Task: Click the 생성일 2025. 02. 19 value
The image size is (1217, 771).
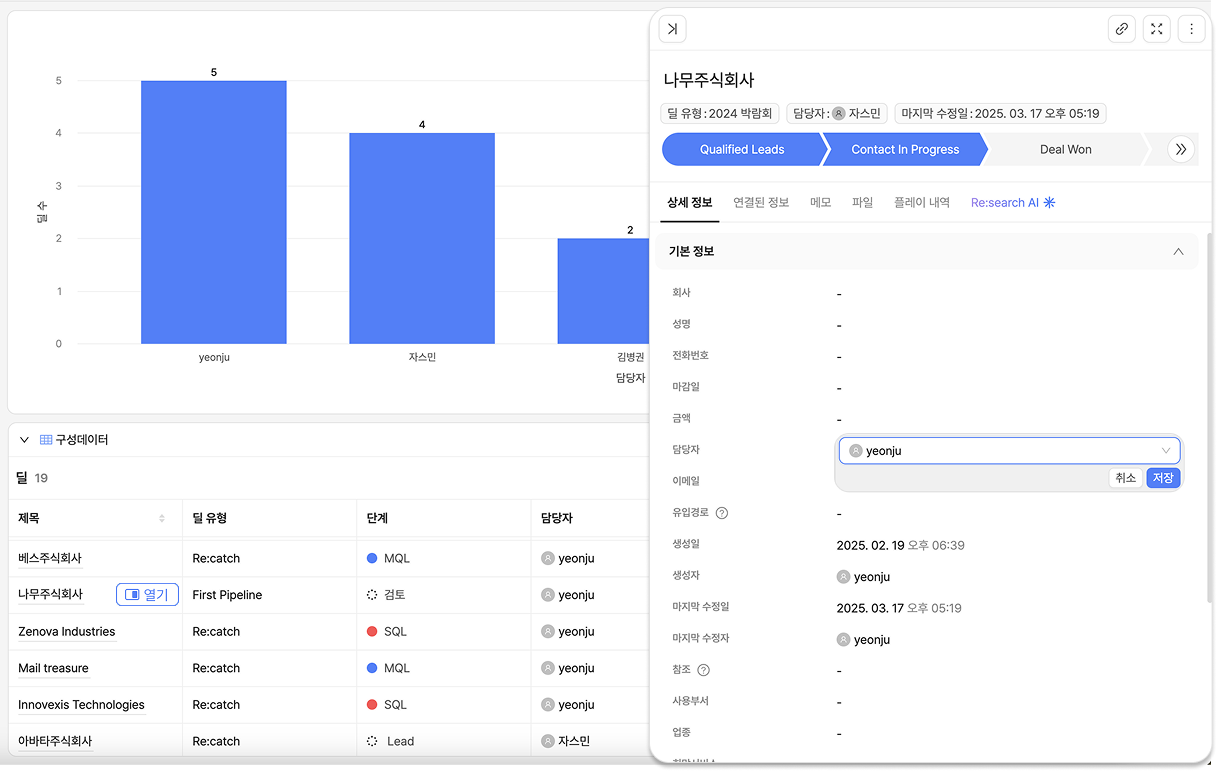Action: click(900, 546)
